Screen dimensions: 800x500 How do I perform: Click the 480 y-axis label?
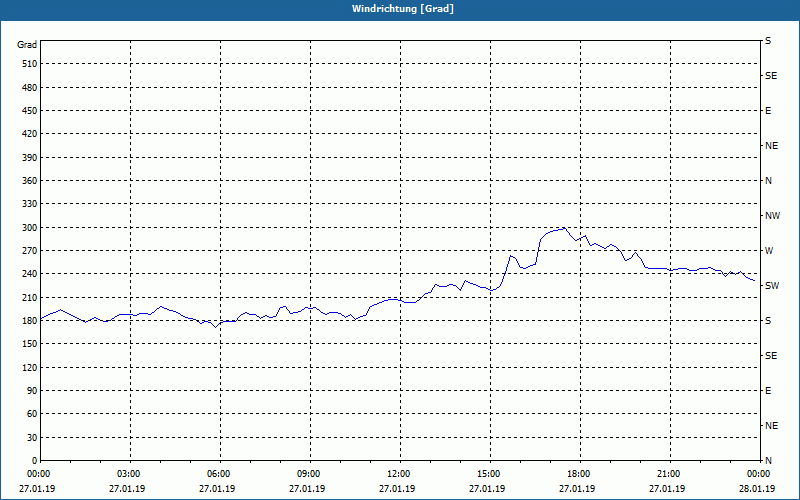pos(30,87)
